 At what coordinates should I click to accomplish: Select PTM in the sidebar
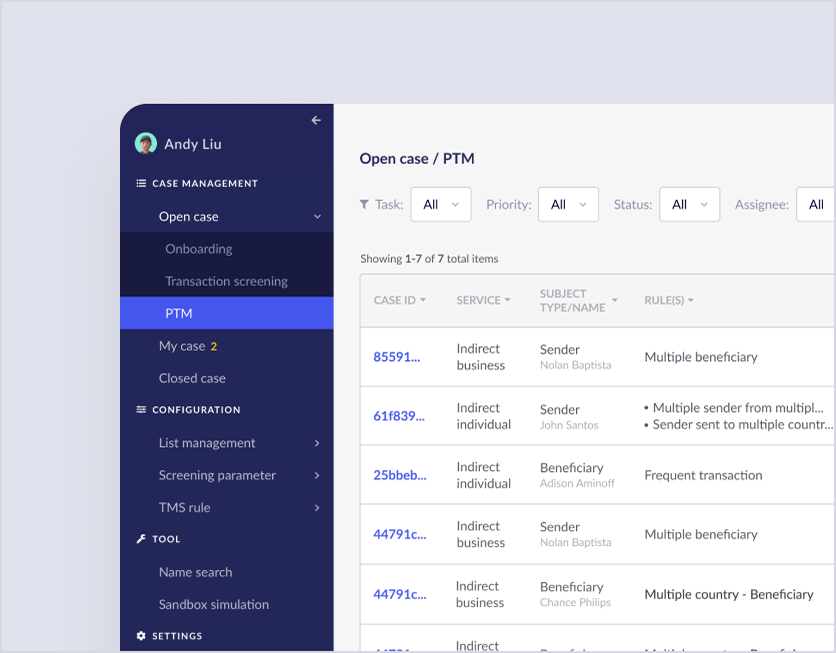point(227,313)
